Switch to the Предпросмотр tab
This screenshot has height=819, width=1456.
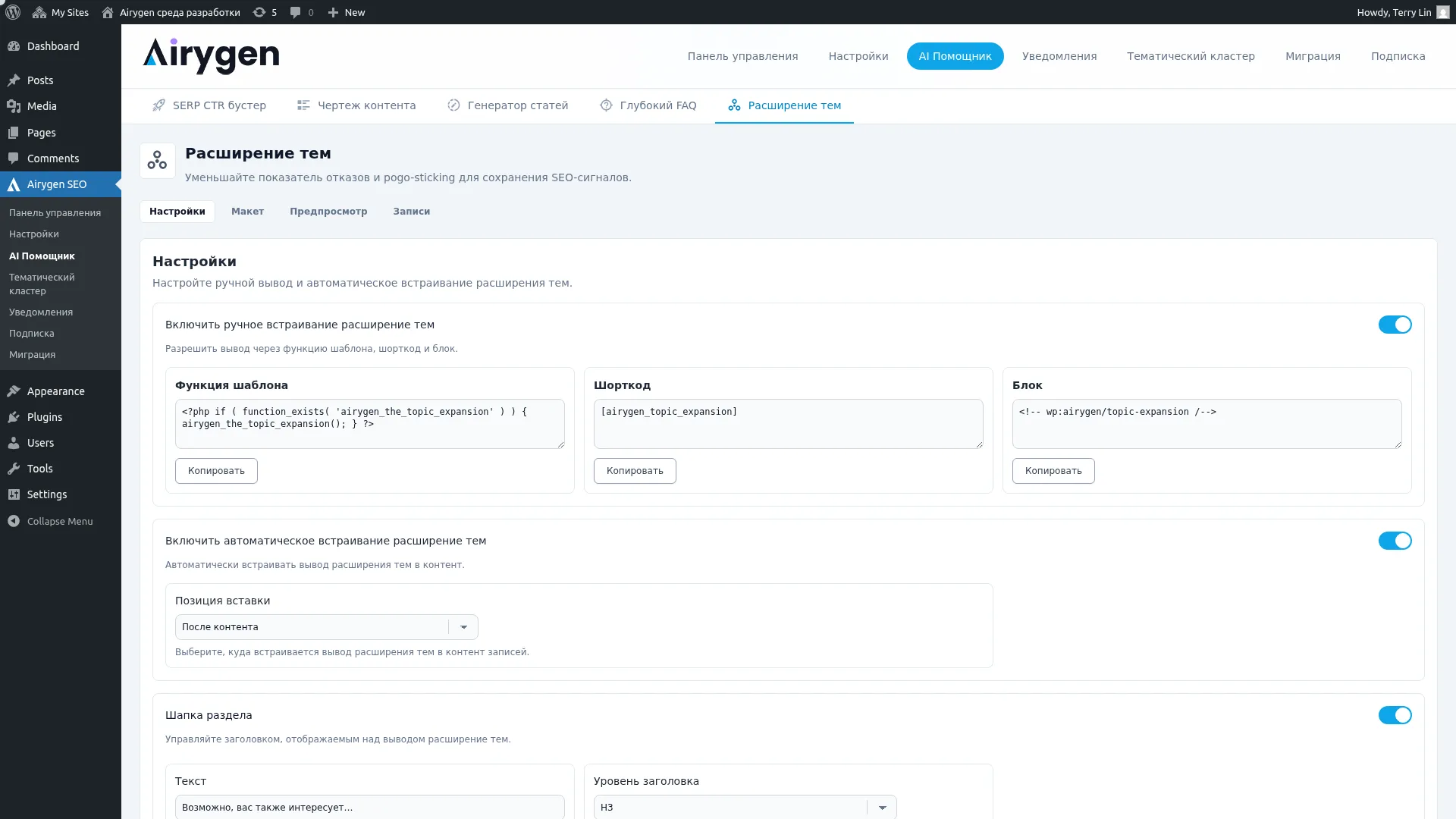(328, 212)
